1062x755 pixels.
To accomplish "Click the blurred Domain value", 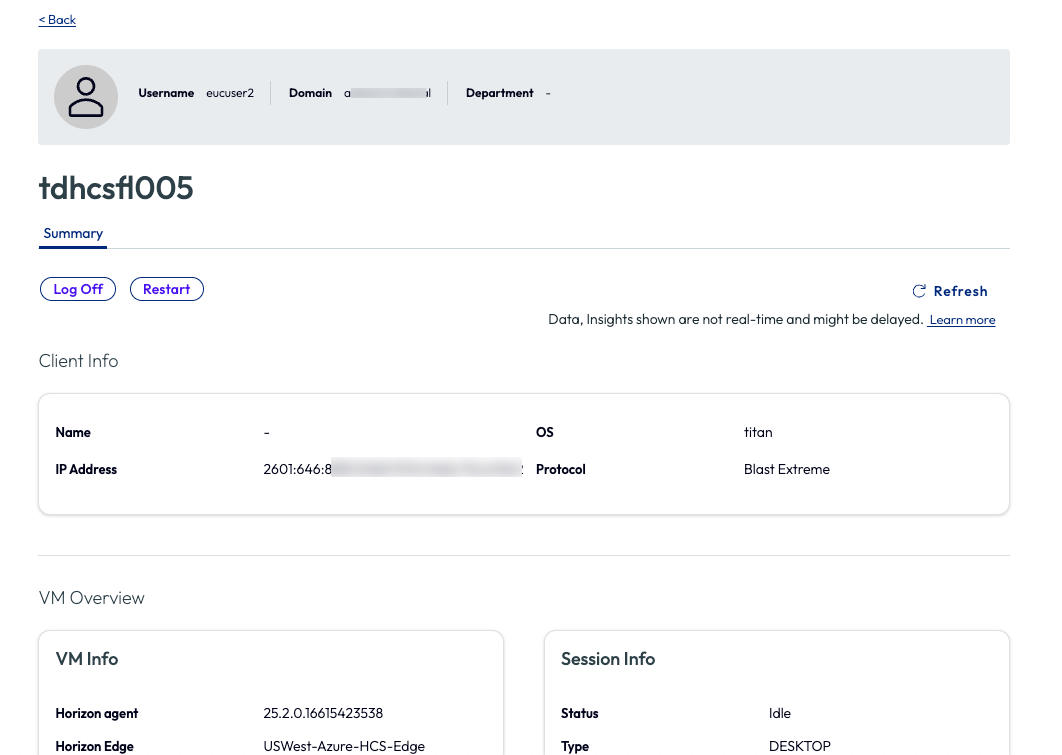I will tap(388, 93).
